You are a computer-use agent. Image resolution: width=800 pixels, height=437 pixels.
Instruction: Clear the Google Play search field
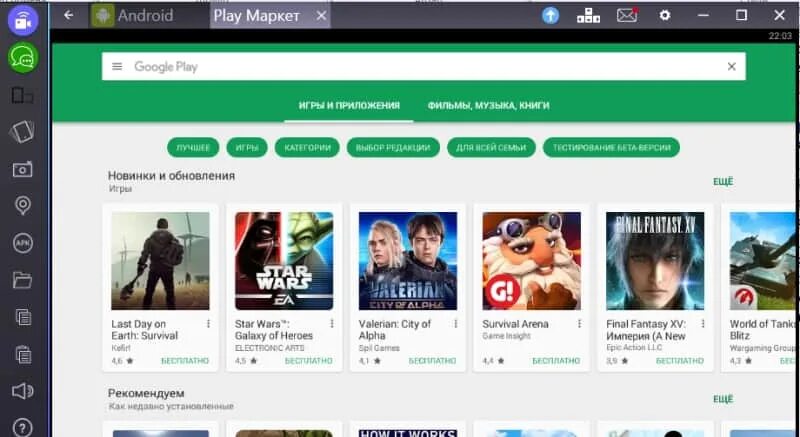(731, 66)
